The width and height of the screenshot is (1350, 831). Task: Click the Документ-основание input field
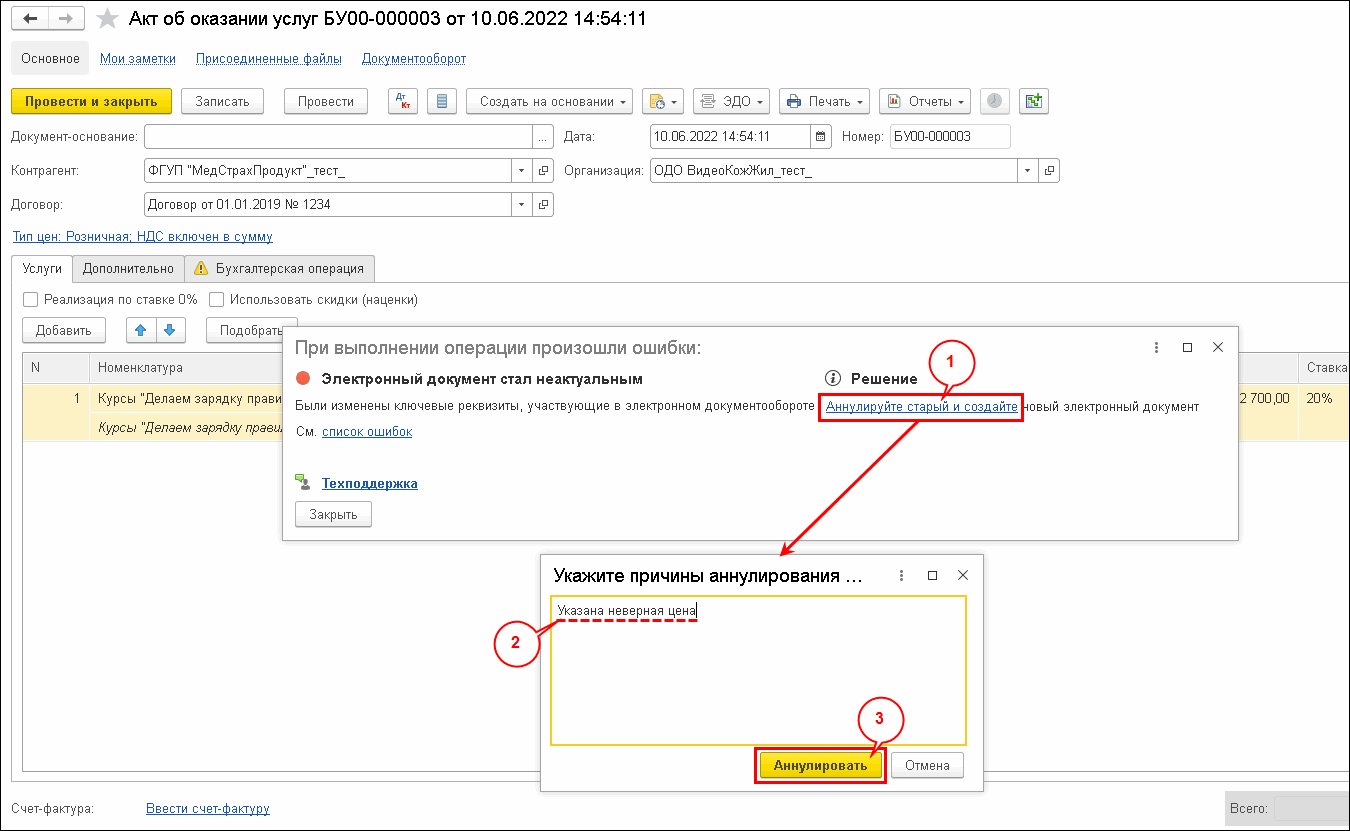click(338, 137)
